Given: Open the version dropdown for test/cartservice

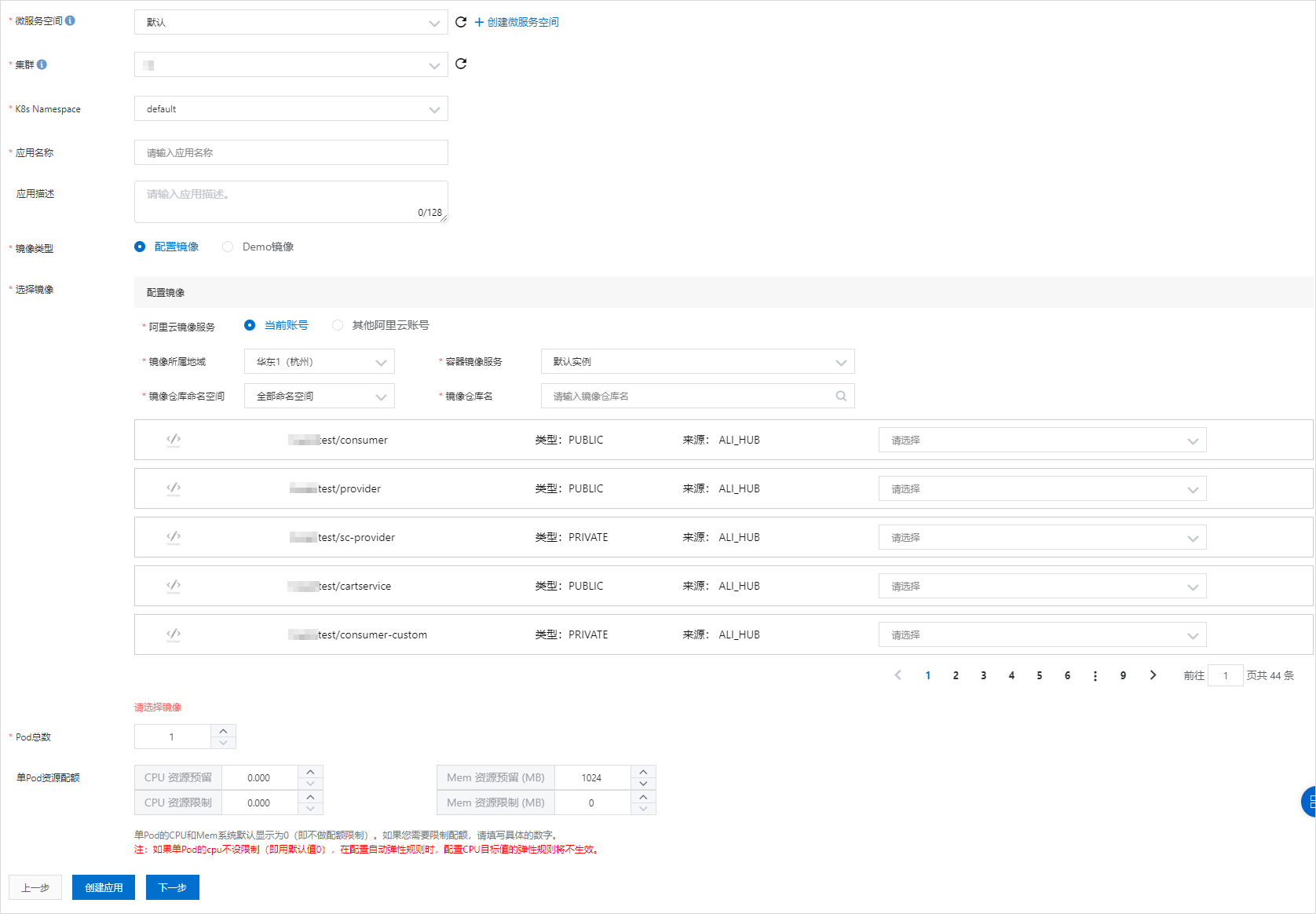Looking at the screenshot, I should [x=1043, y=586].
